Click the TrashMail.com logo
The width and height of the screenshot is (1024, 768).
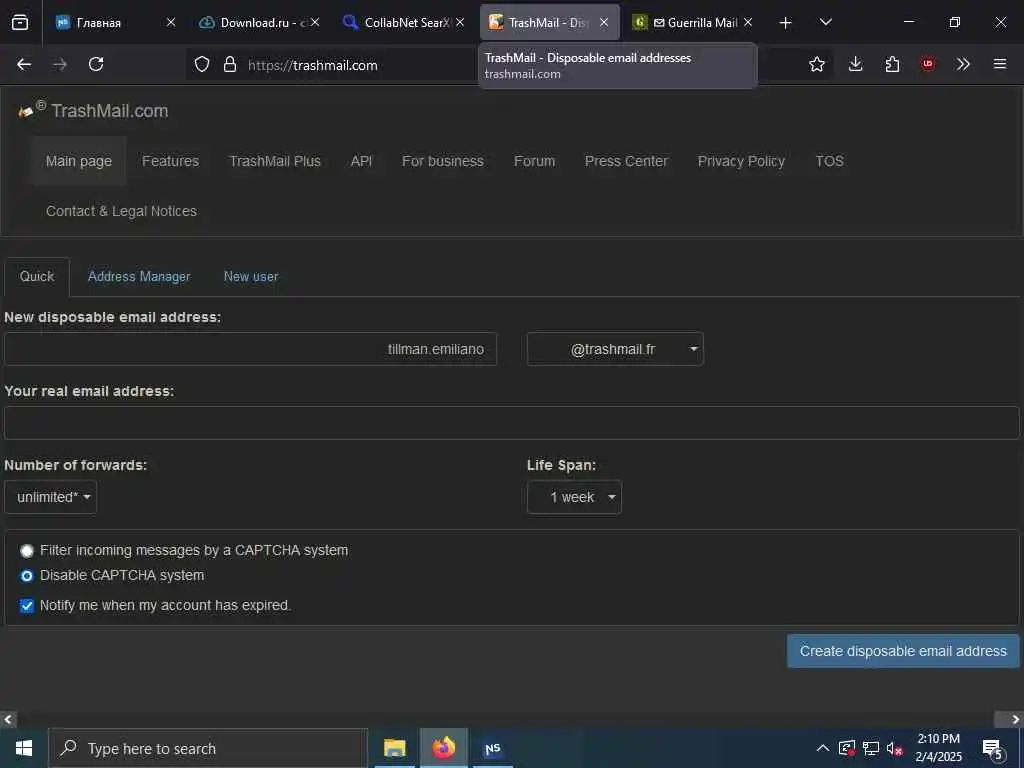pos(93,110)
